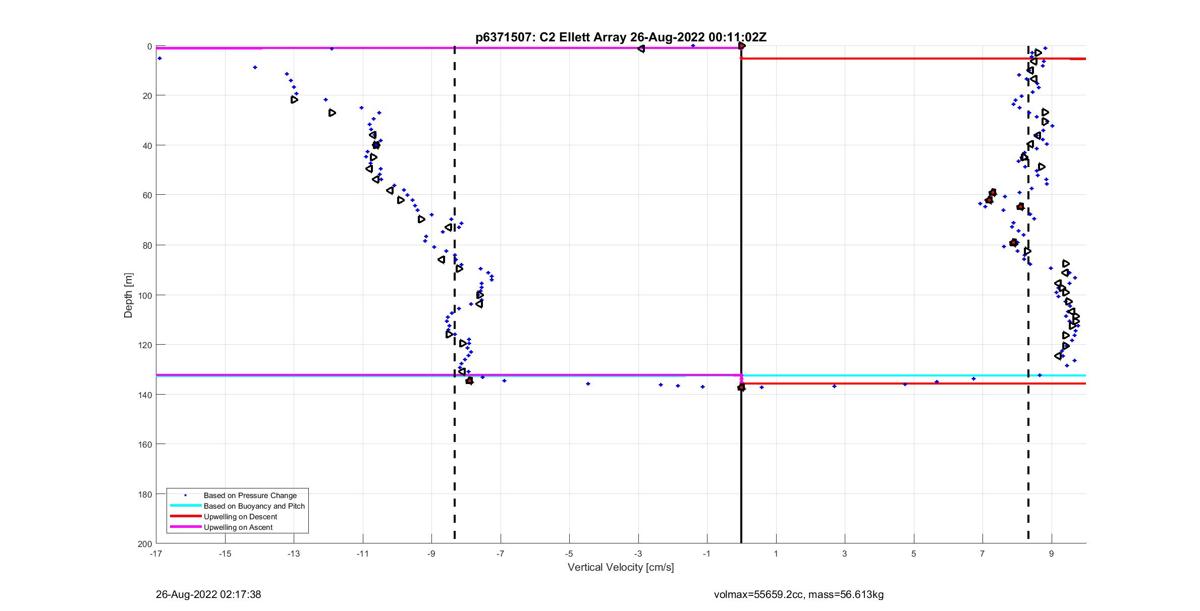Image resolution: width=1200 pixels, height=611 pixels.
Task: Click positive x-axis tick label '3'
Action: (x=845, y=553)
